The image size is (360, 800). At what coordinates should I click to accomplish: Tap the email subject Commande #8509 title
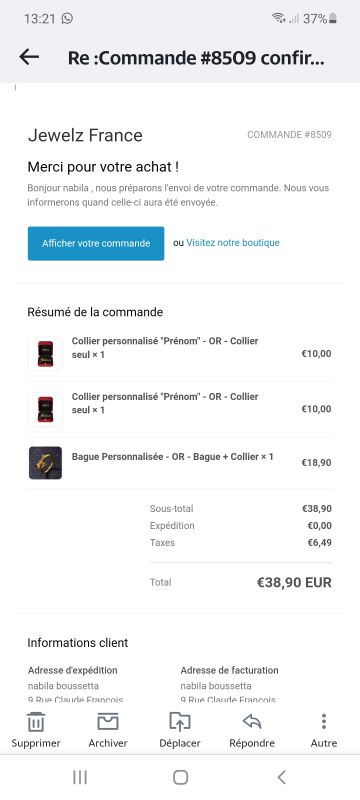click(x=196, y=58)
